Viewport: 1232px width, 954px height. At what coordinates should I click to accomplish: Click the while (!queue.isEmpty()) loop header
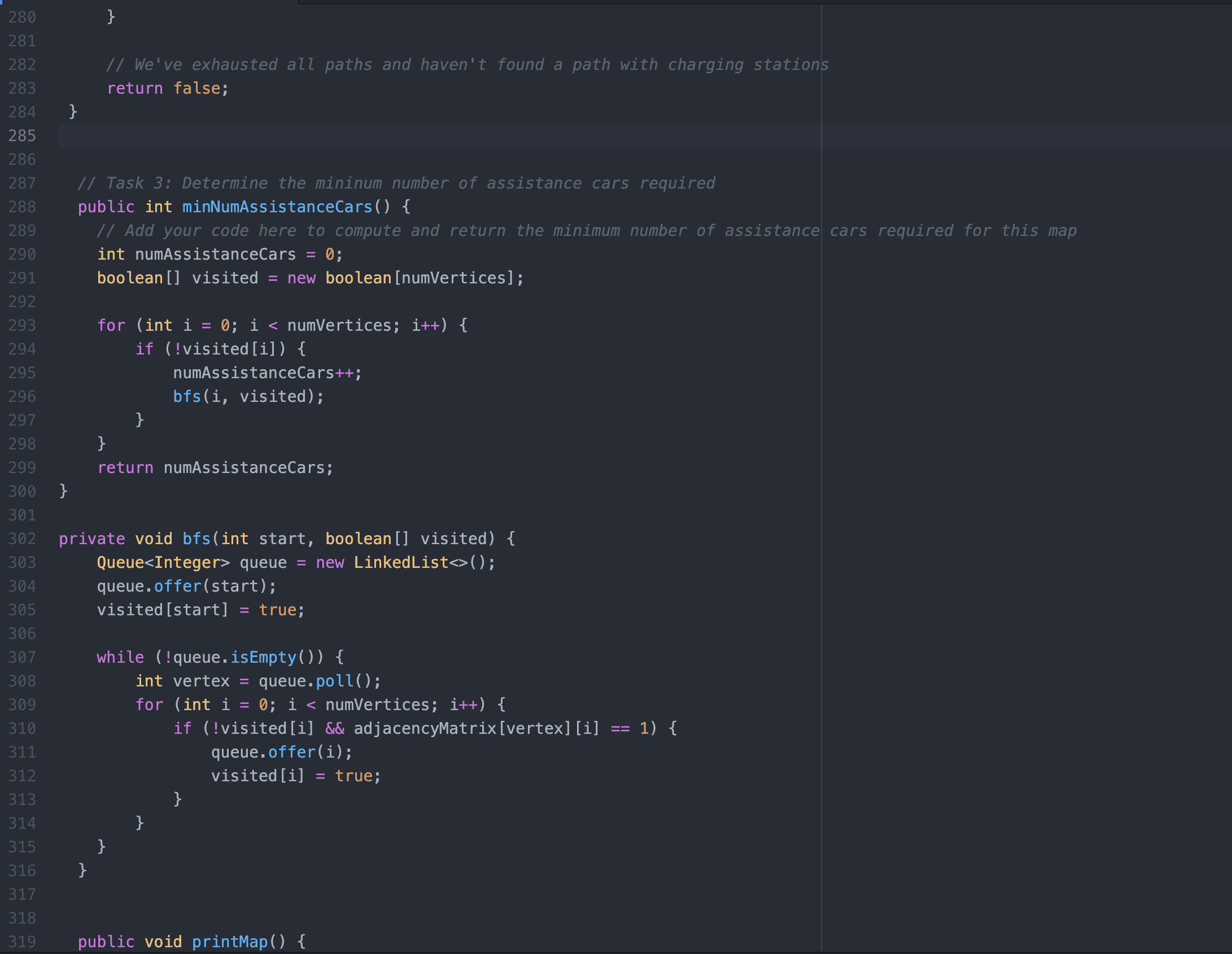point(217,657)
